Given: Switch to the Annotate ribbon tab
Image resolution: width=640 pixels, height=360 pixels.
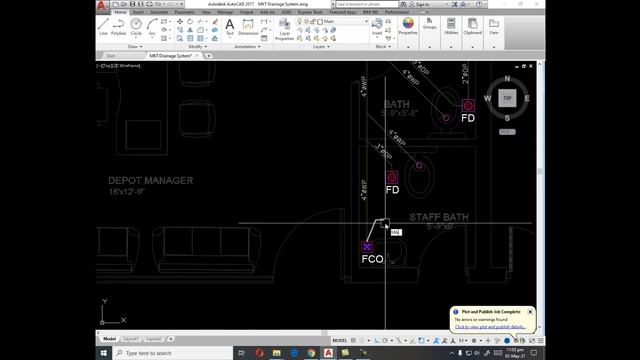Looking at the screenshot, I should click(x=160, y=12).
